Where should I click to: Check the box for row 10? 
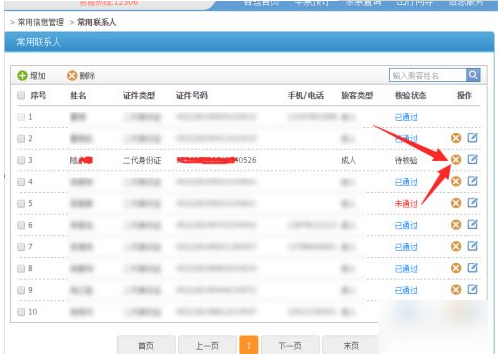pos(21,312)
